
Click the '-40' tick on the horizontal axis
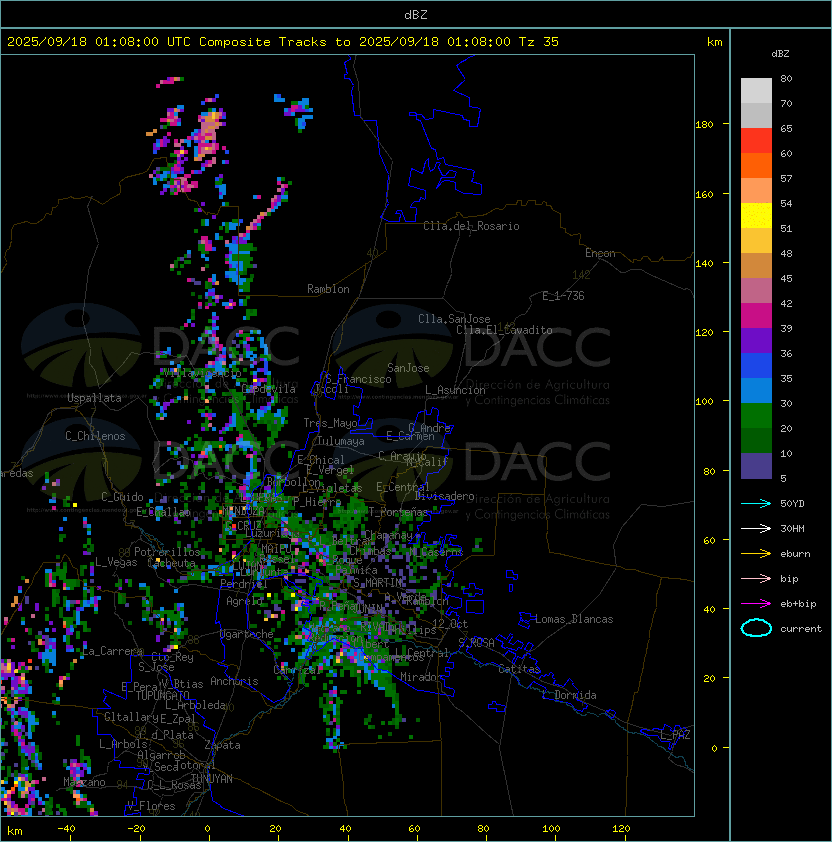click(66, 829)
